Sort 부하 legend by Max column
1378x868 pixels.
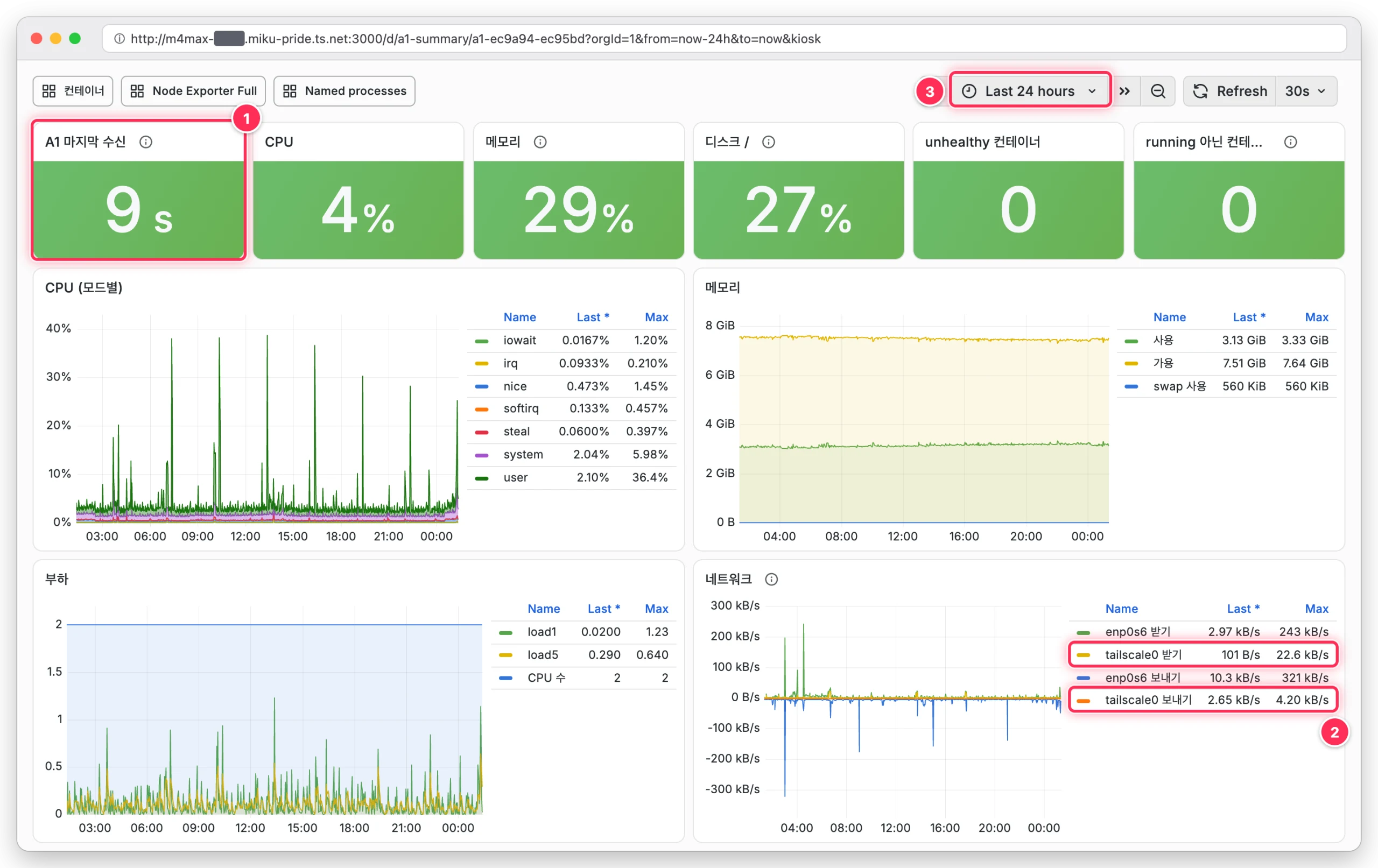[656, 609]
